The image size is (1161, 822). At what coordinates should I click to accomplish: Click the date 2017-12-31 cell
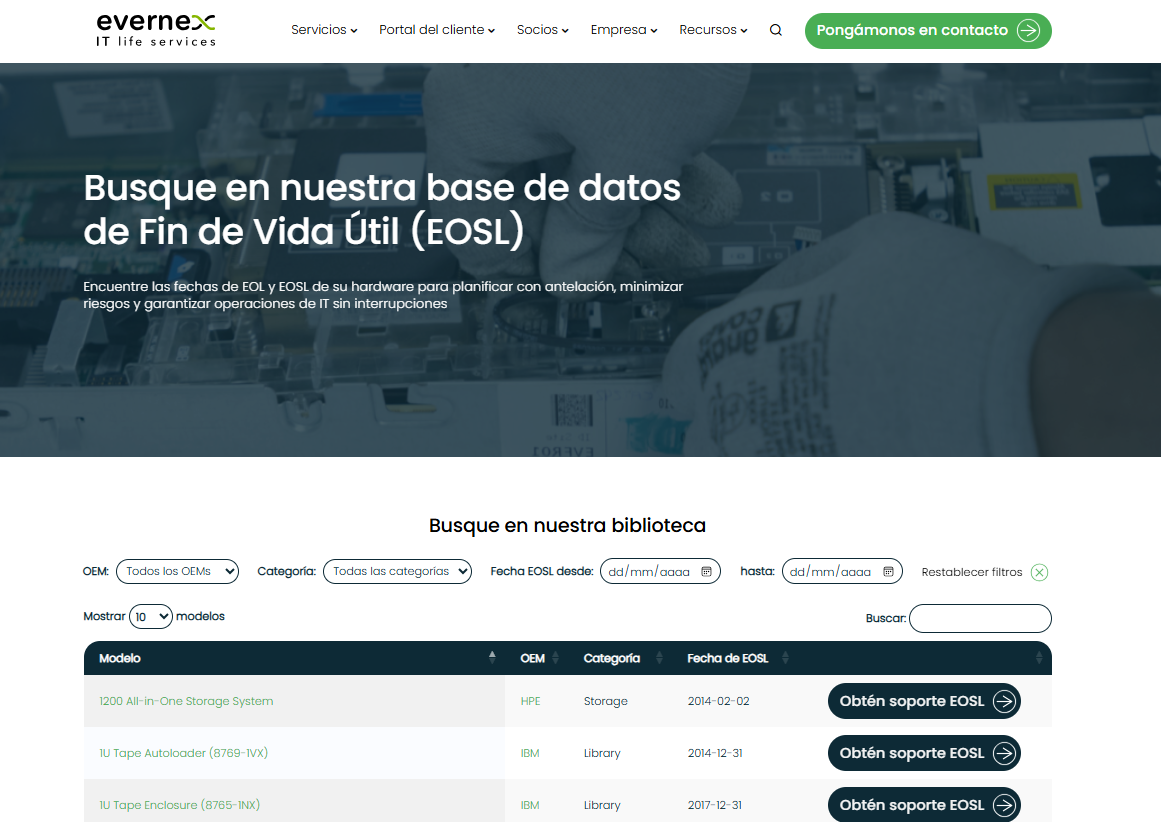coord(715,805)
